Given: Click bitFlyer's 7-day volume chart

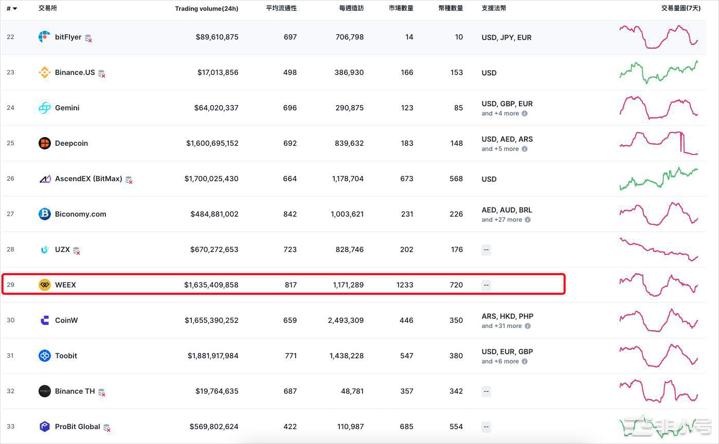Looking at the screenshot, I should (658, 37).
